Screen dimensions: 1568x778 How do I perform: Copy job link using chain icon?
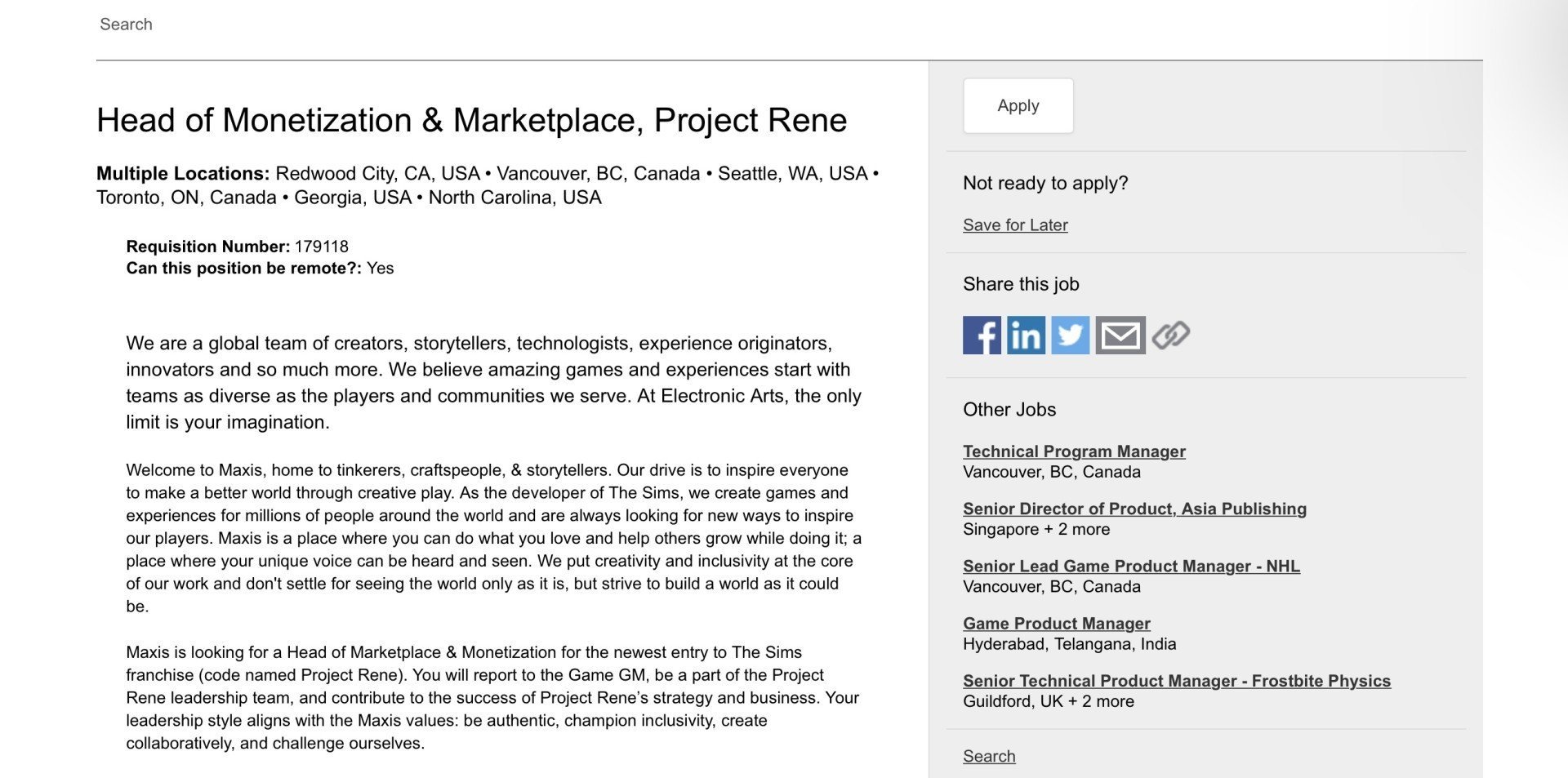pyautogui.click(x=1171, y=336)
